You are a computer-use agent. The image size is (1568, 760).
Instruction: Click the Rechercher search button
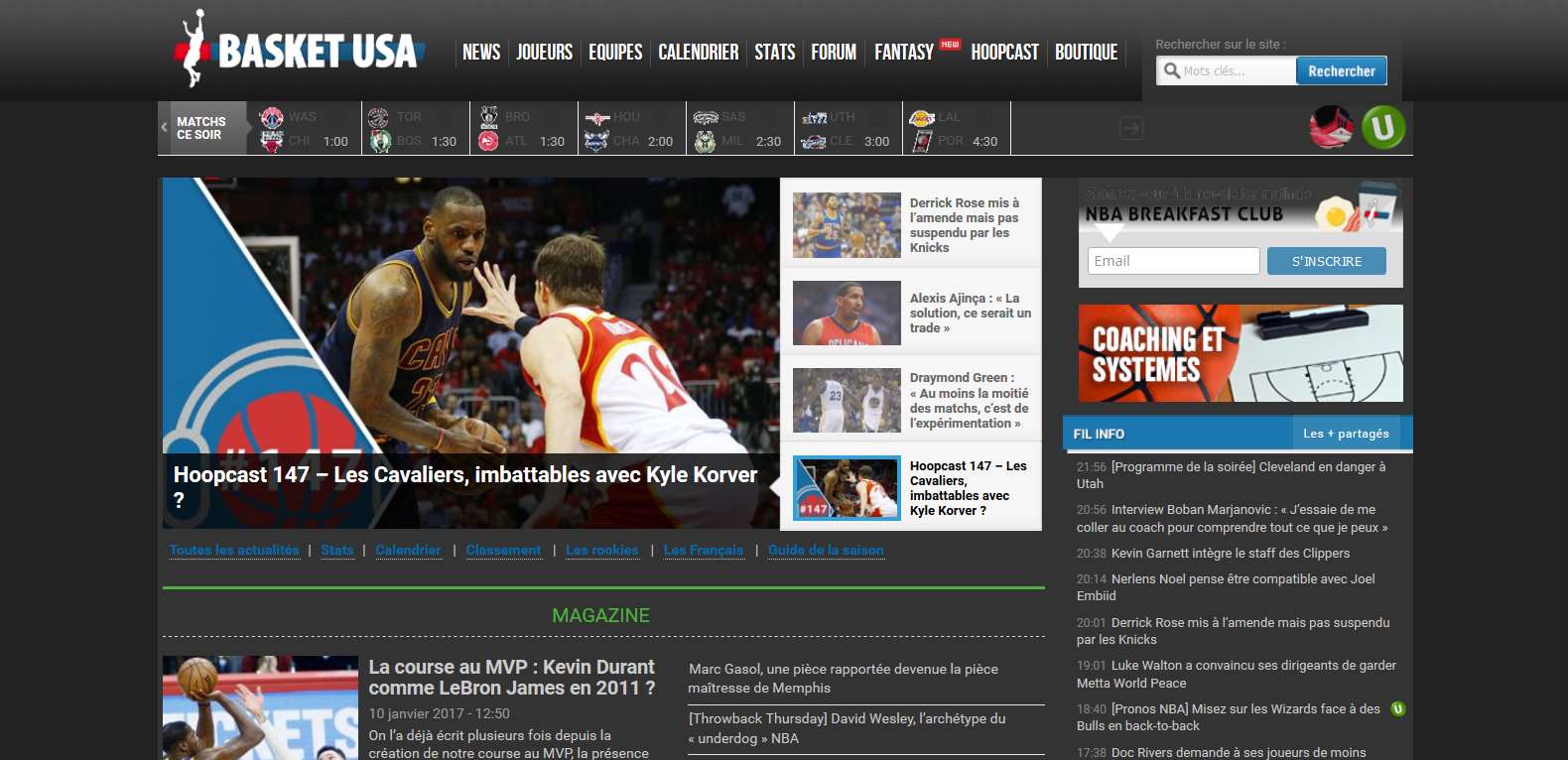click(1342, 70)
